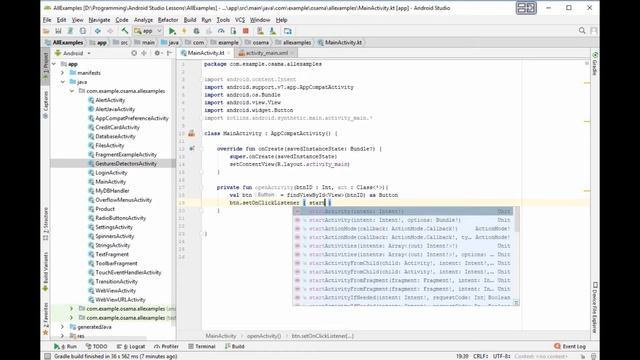
Task: Toggle the Build Variants tool window
Action: pos(46,271)
